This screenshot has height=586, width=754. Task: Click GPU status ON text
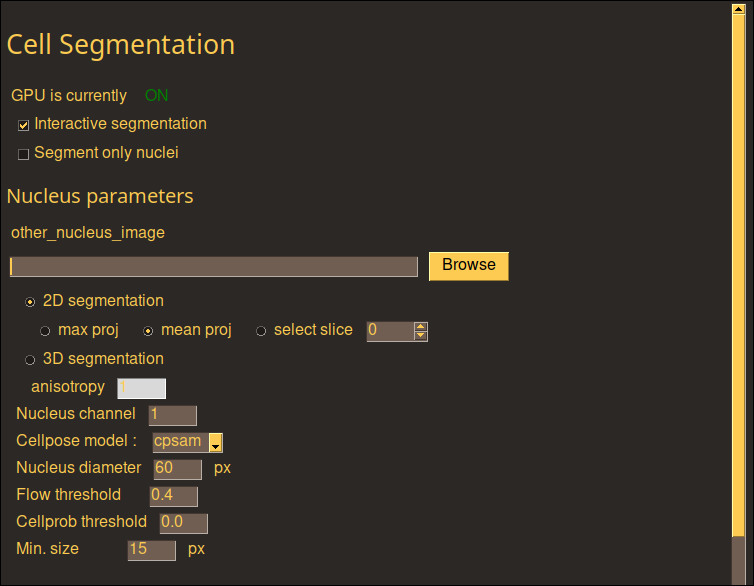tap(157, 95)
